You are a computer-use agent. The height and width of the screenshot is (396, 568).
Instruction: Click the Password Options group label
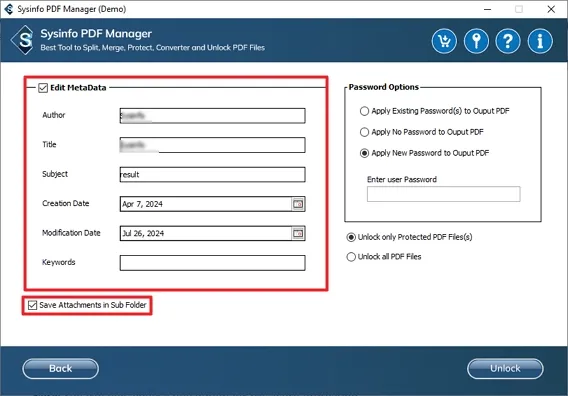pos(384,87)
